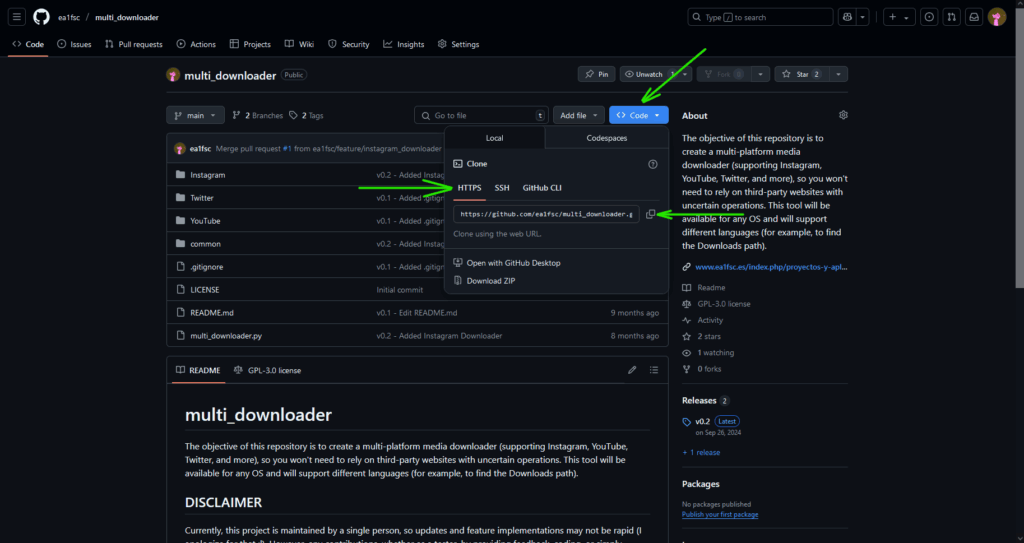Screen dimensions: 1024x543
Task: Click the Type / to search box
Action: click(760, 17)
